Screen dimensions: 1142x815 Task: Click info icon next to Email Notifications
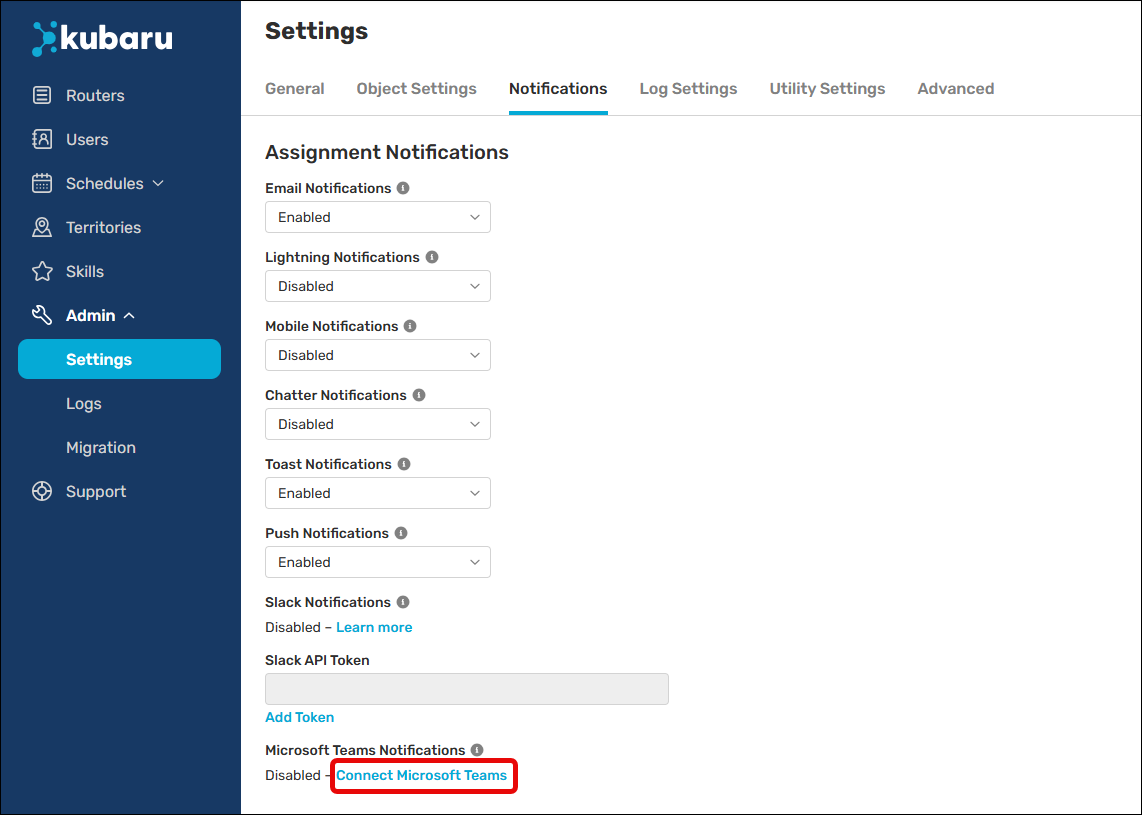[403, 188]
